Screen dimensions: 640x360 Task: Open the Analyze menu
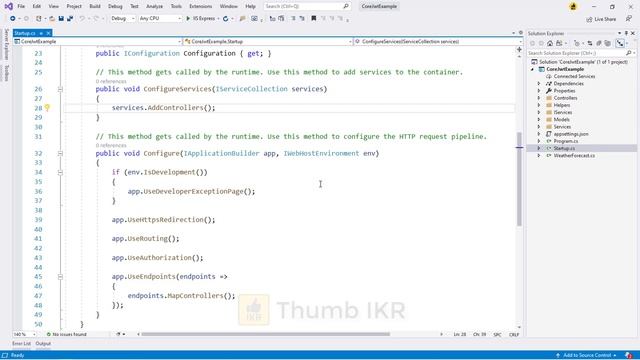(x=154, y=6)
